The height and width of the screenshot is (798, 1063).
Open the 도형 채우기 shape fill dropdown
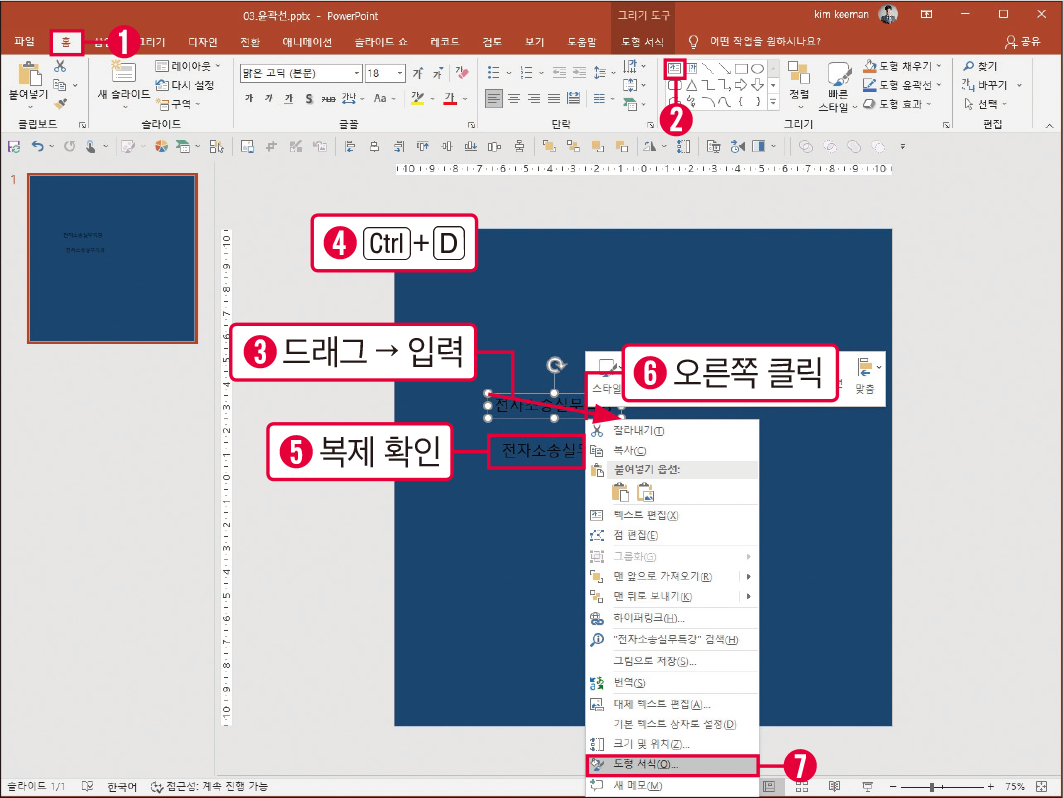(x=902, y=66)
